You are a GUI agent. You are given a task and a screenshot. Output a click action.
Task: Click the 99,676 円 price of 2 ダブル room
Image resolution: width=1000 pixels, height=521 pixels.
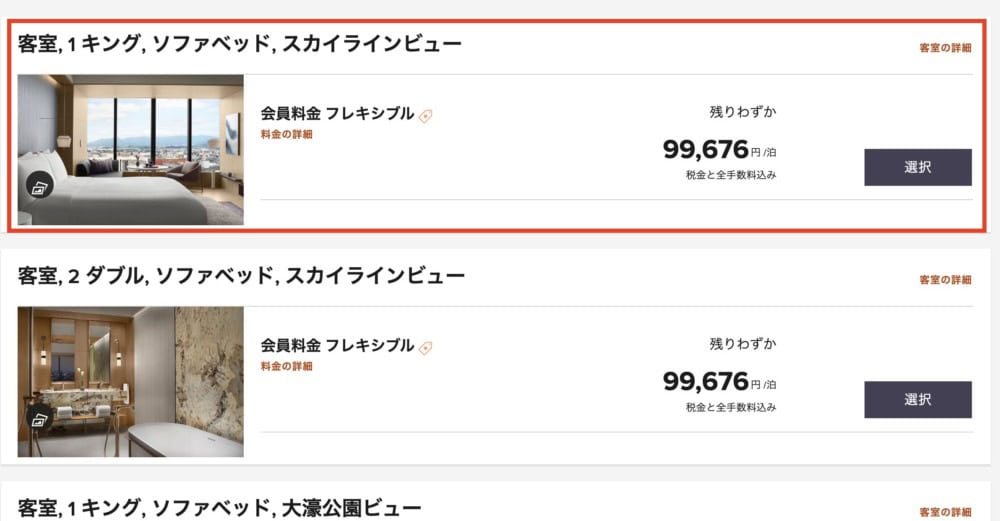click(719, 382)
